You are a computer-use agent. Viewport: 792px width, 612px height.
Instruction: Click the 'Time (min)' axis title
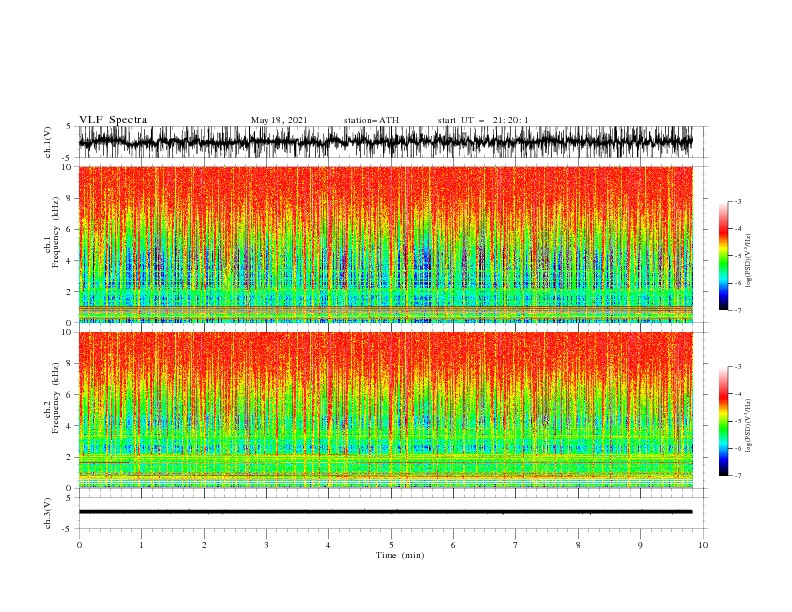coord(400,555)
